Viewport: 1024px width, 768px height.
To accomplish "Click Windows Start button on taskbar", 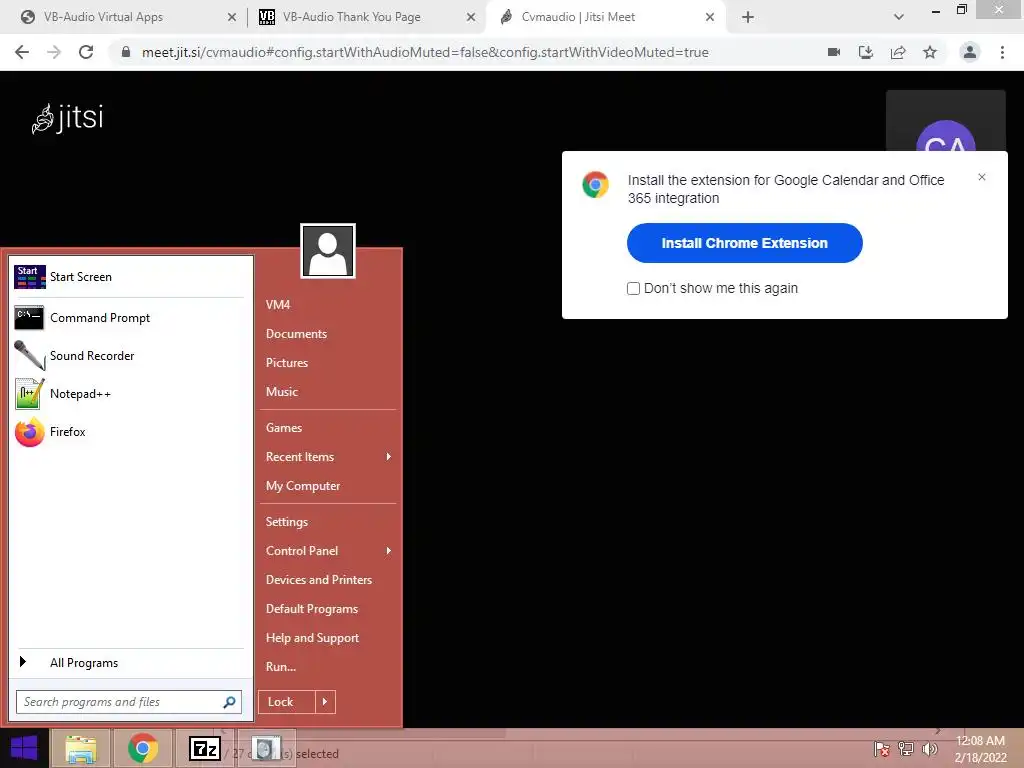I will click(24, 748).
